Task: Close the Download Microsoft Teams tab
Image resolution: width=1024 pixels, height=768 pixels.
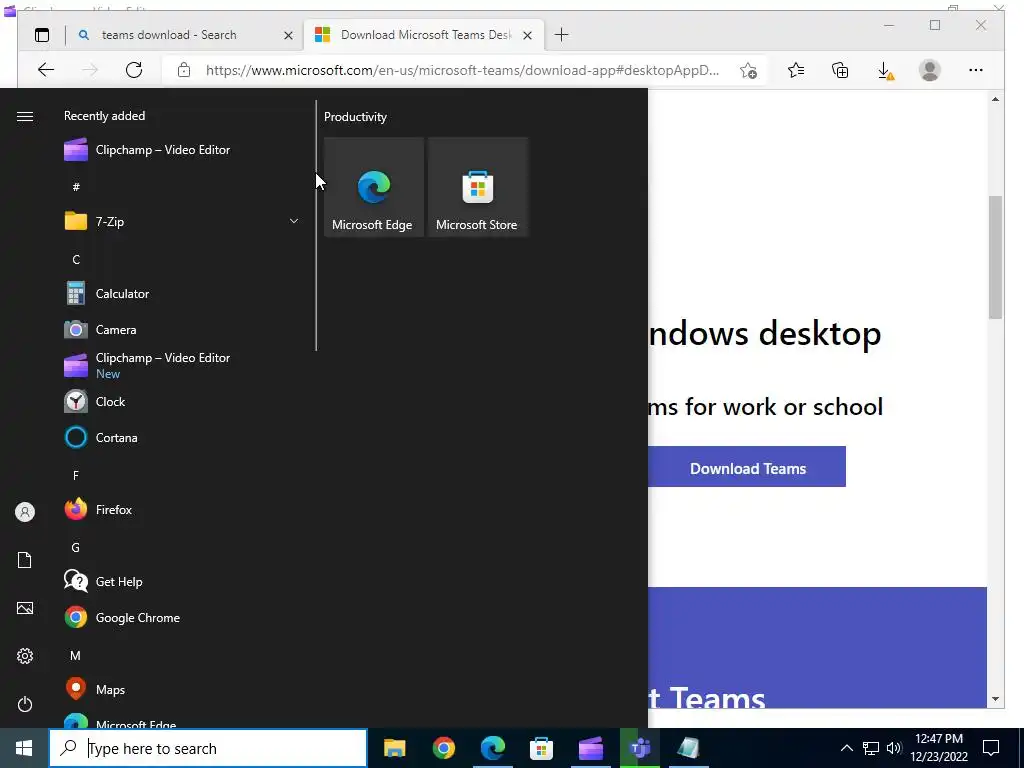Action: [528, 35]
